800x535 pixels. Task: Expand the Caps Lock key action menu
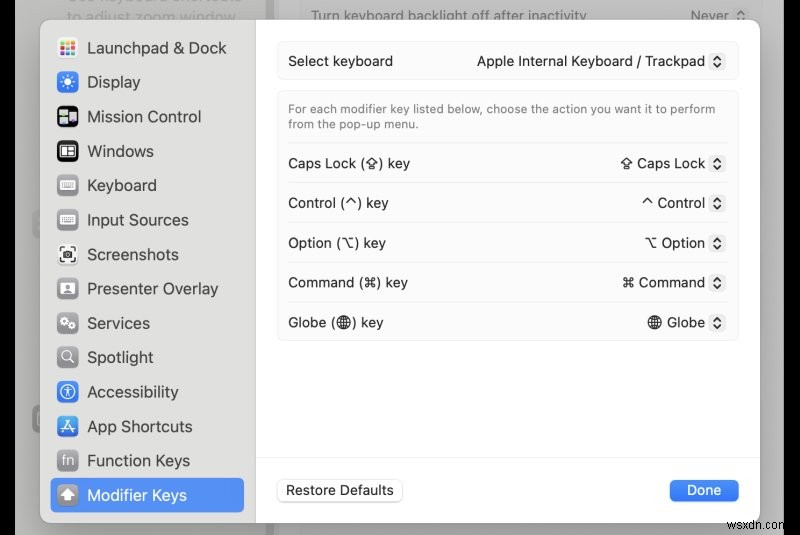coord(671,164)
